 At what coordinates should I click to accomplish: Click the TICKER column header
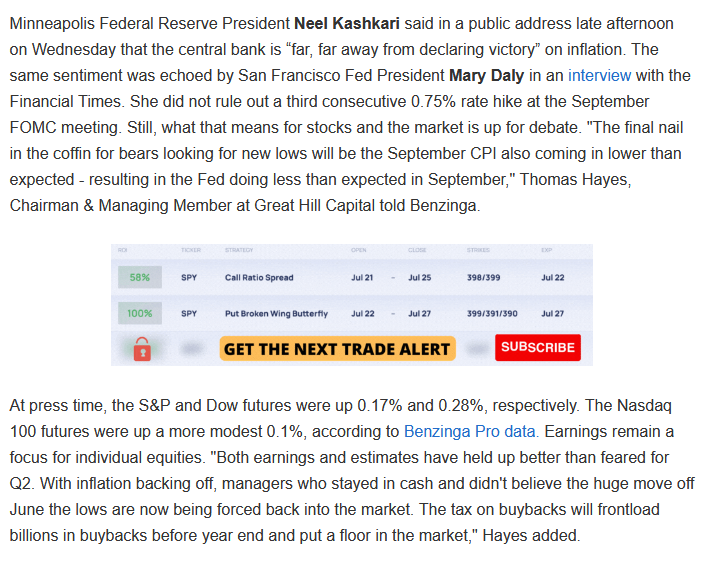click(x=191, y=250)
